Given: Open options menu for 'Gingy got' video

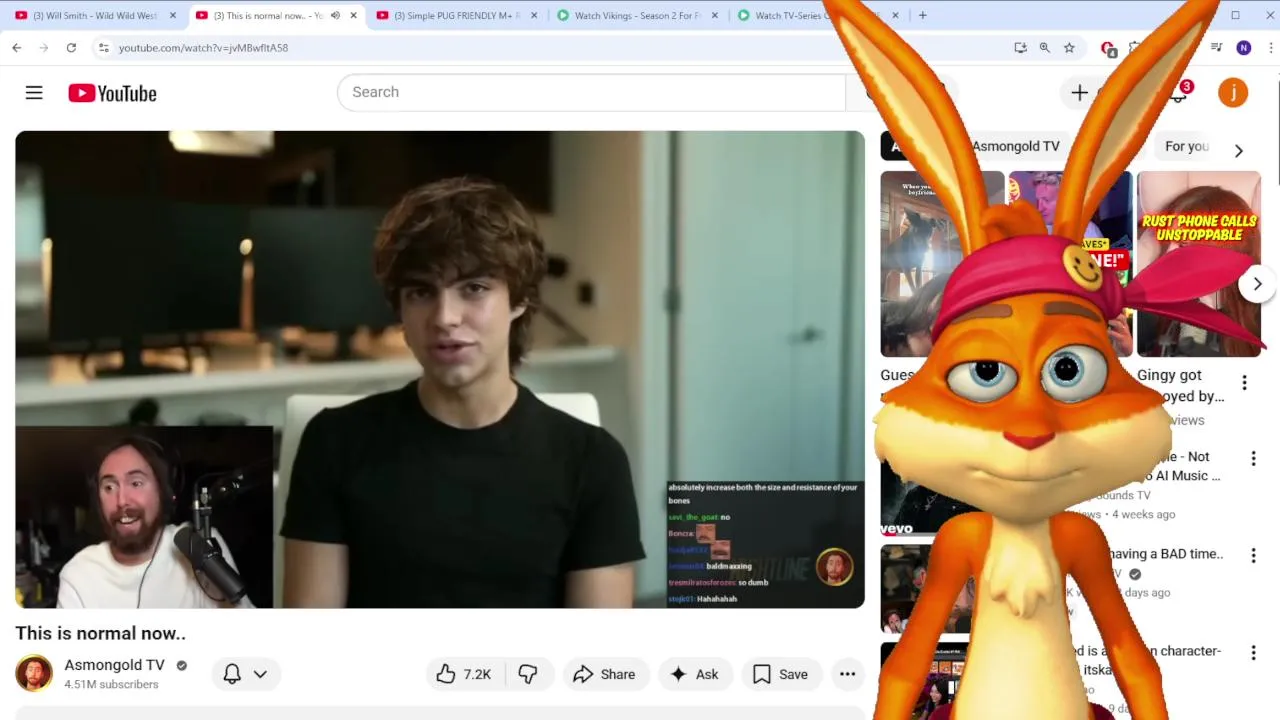Looking at the screenshot, I should tap(1244, 382).
